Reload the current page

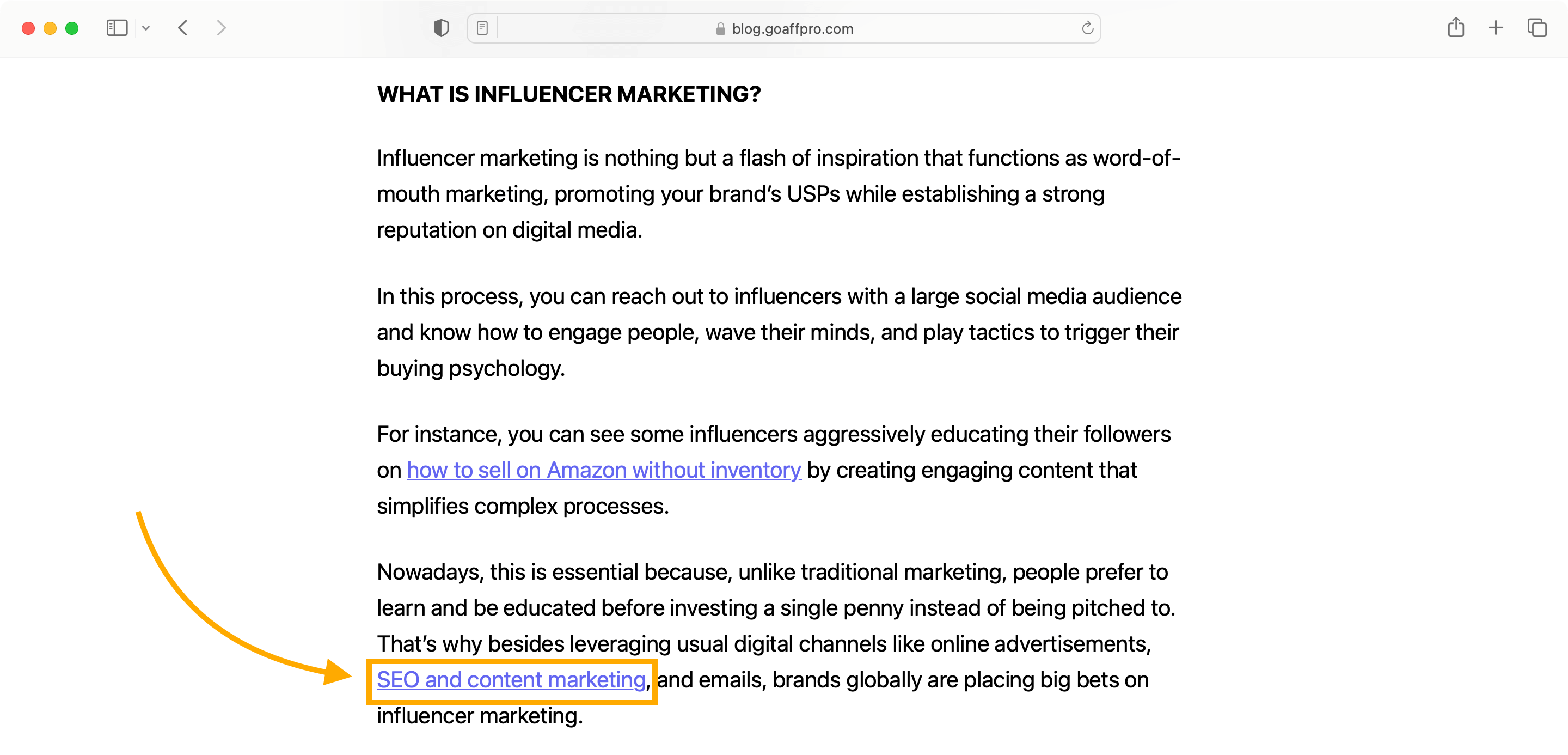[1087, 28]
